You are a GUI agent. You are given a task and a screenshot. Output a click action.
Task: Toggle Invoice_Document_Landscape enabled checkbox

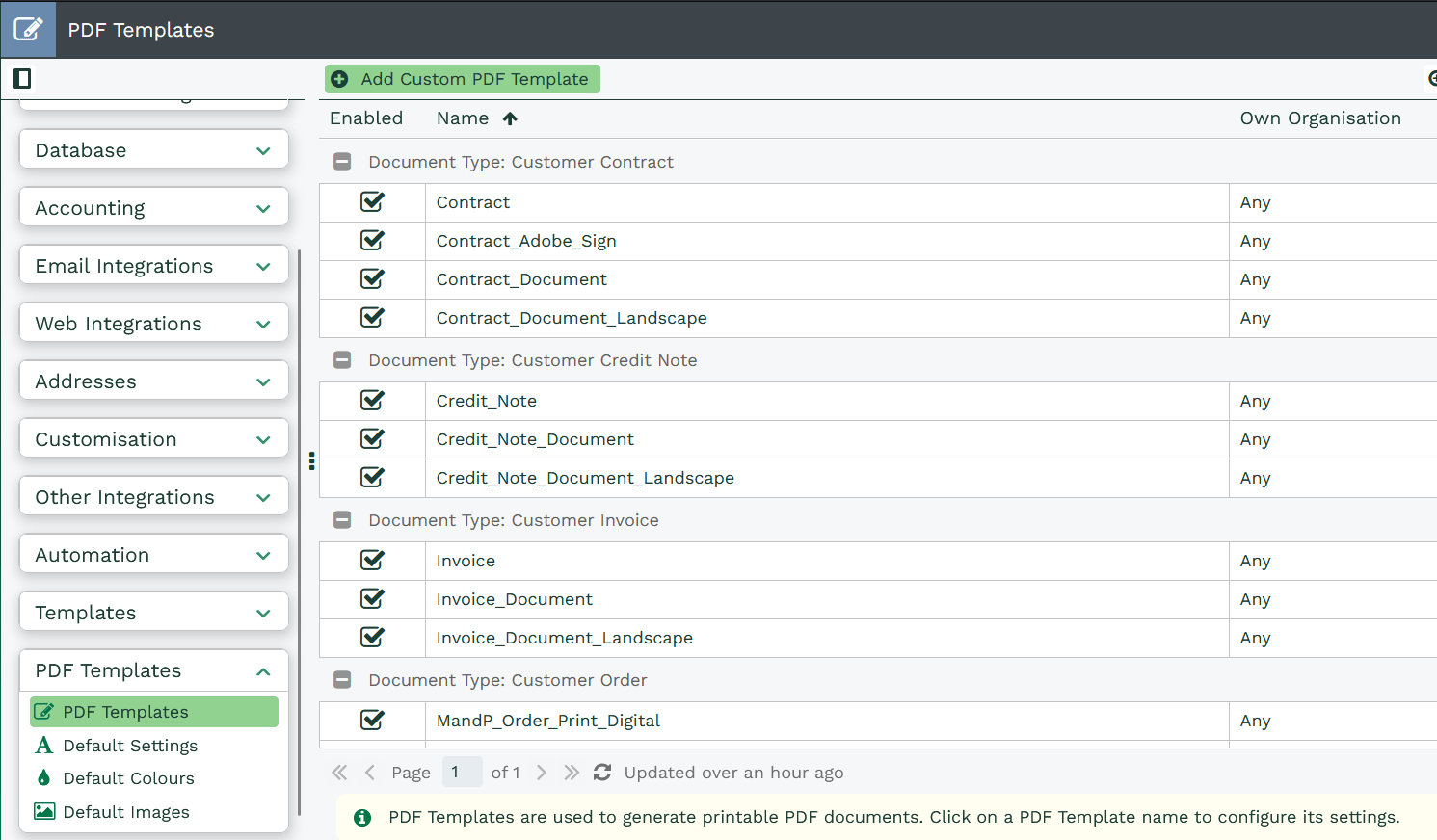(x=372, y=638)
